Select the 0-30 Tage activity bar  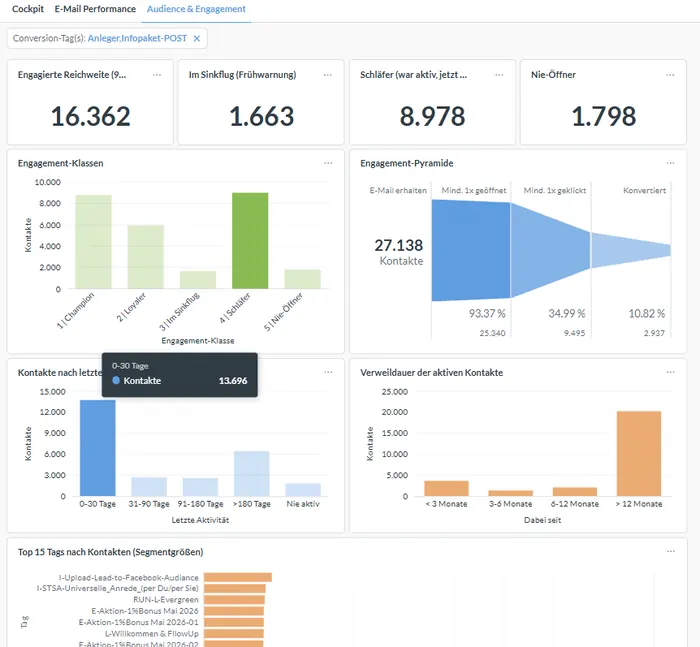point(97,448)
